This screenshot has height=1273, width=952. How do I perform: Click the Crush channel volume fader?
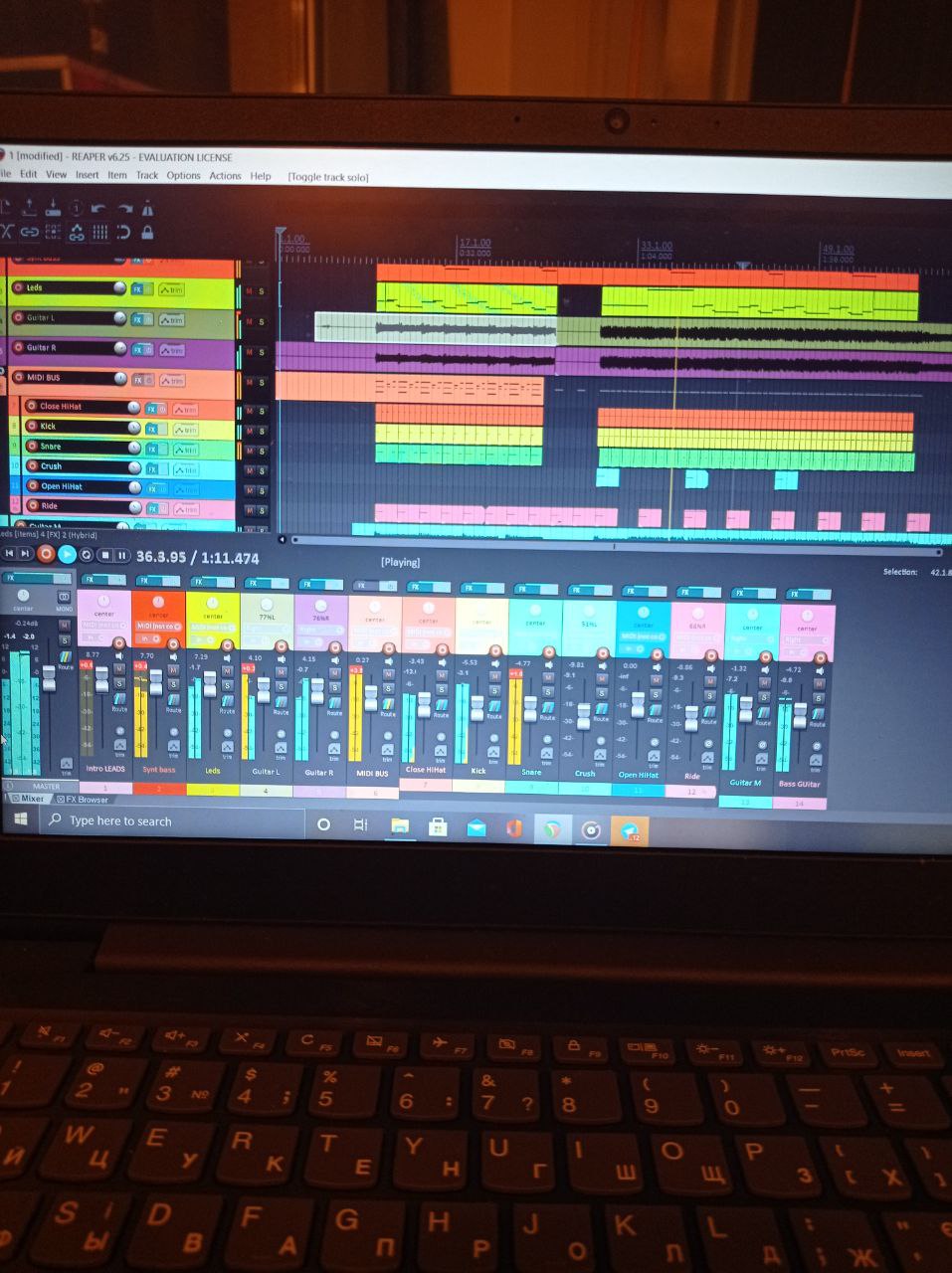coord(583,715)
